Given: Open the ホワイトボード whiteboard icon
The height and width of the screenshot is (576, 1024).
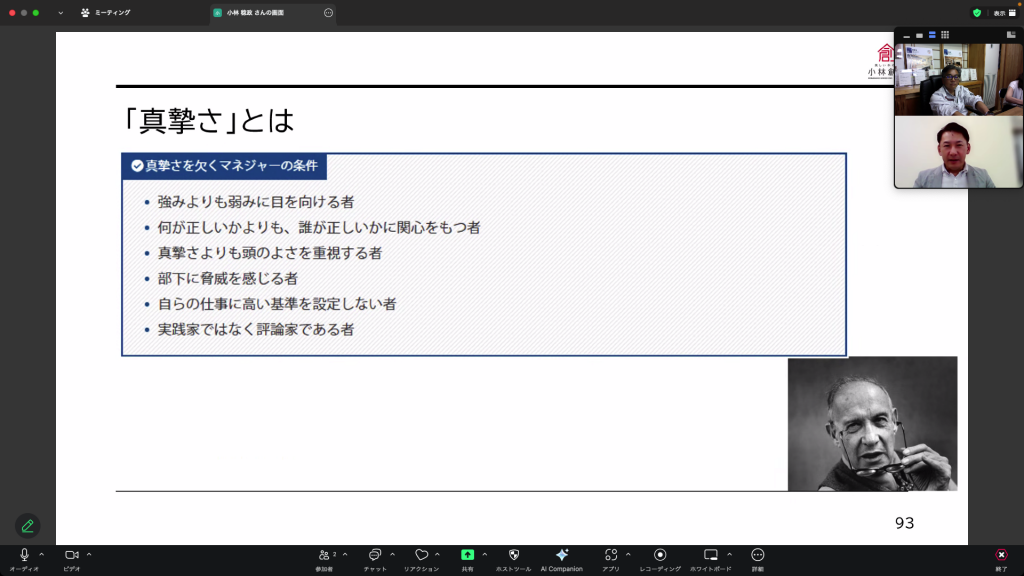Looking at the screenshot, I should pyautogui.click(x=711, y=555).
